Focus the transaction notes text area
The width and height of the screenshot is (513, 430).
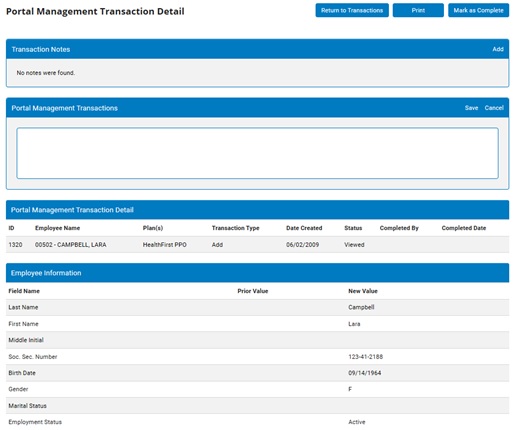(257, 153)
